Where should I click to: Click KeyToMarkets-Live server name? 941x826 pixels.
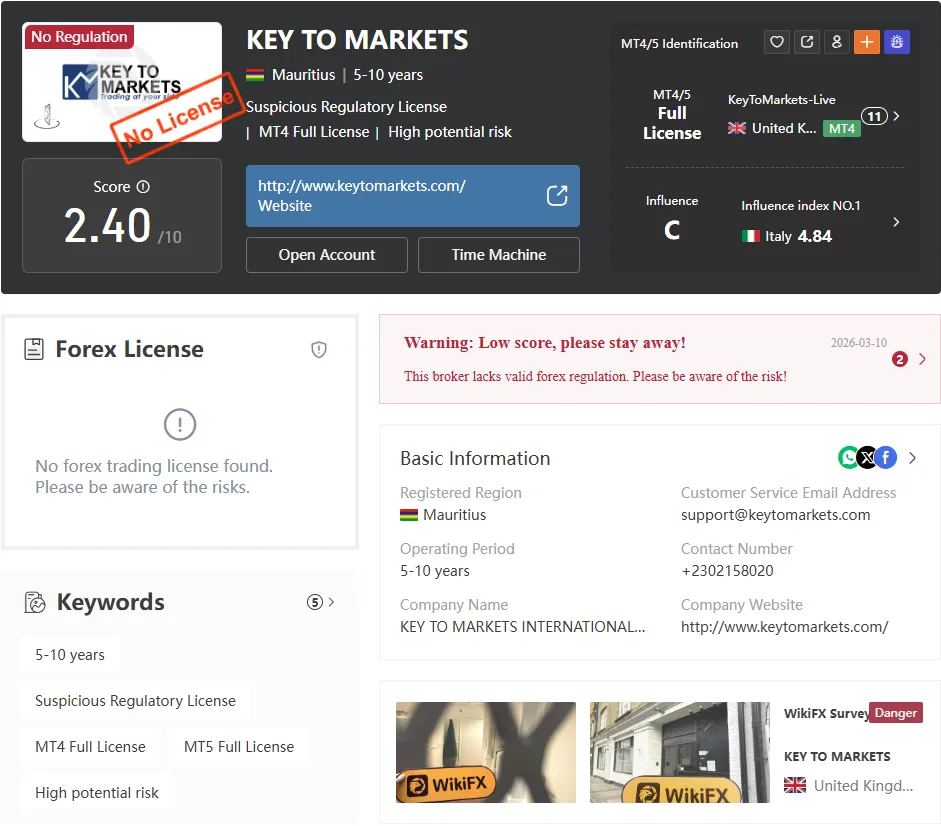tap(781, 100)
